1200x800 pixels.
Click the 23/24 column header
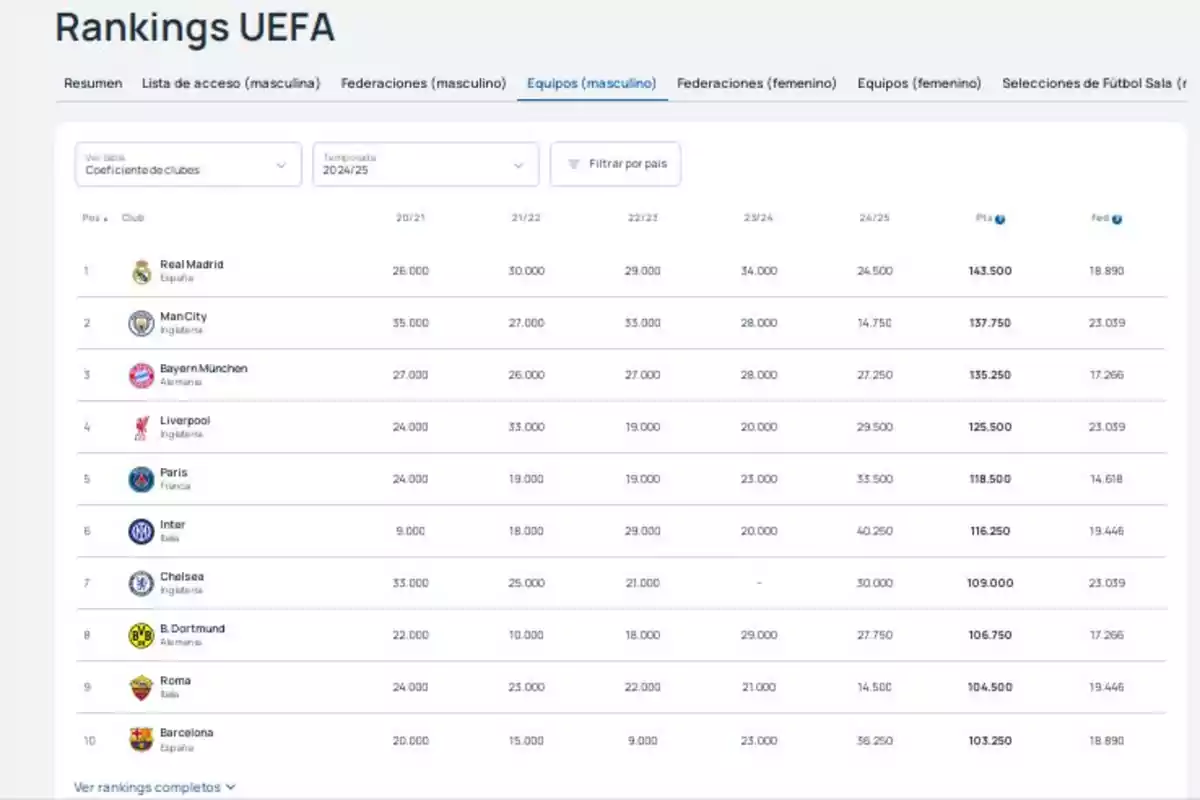click(x=759, y=218)
